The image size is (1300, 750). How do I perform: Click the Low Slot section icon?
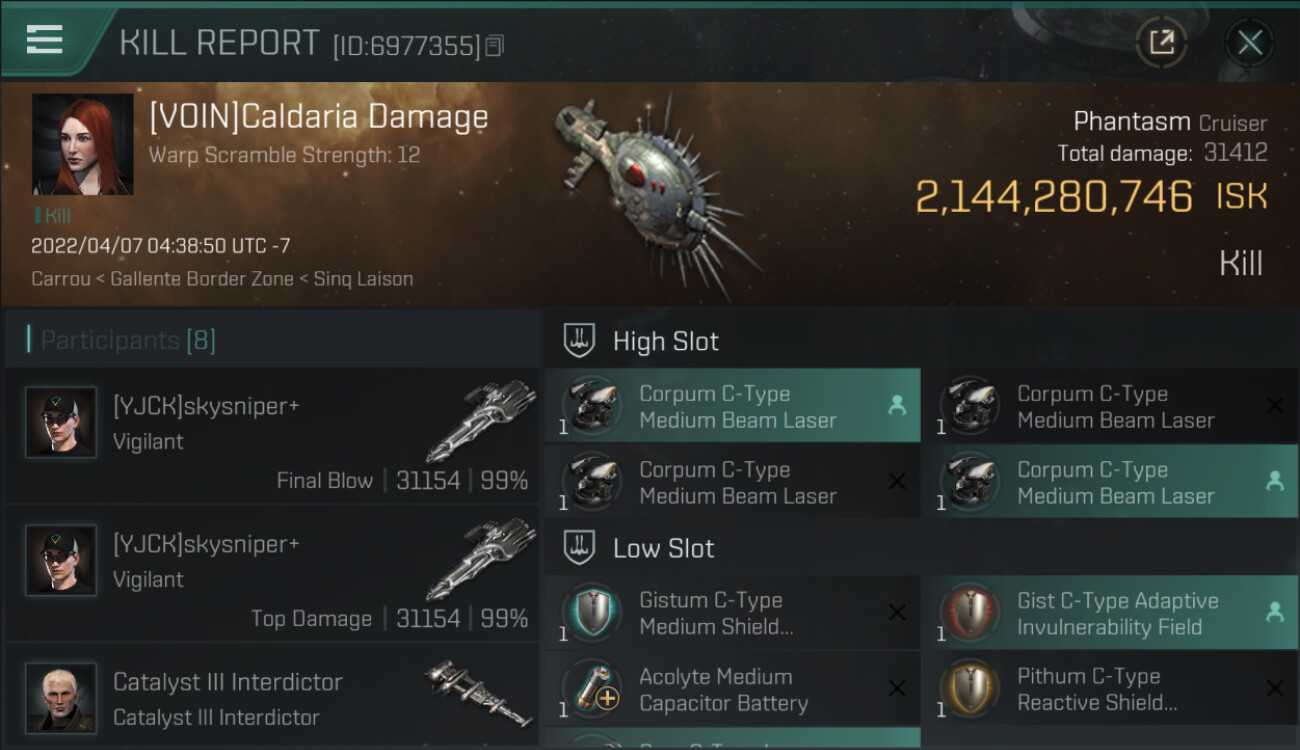tap(580, 548)
